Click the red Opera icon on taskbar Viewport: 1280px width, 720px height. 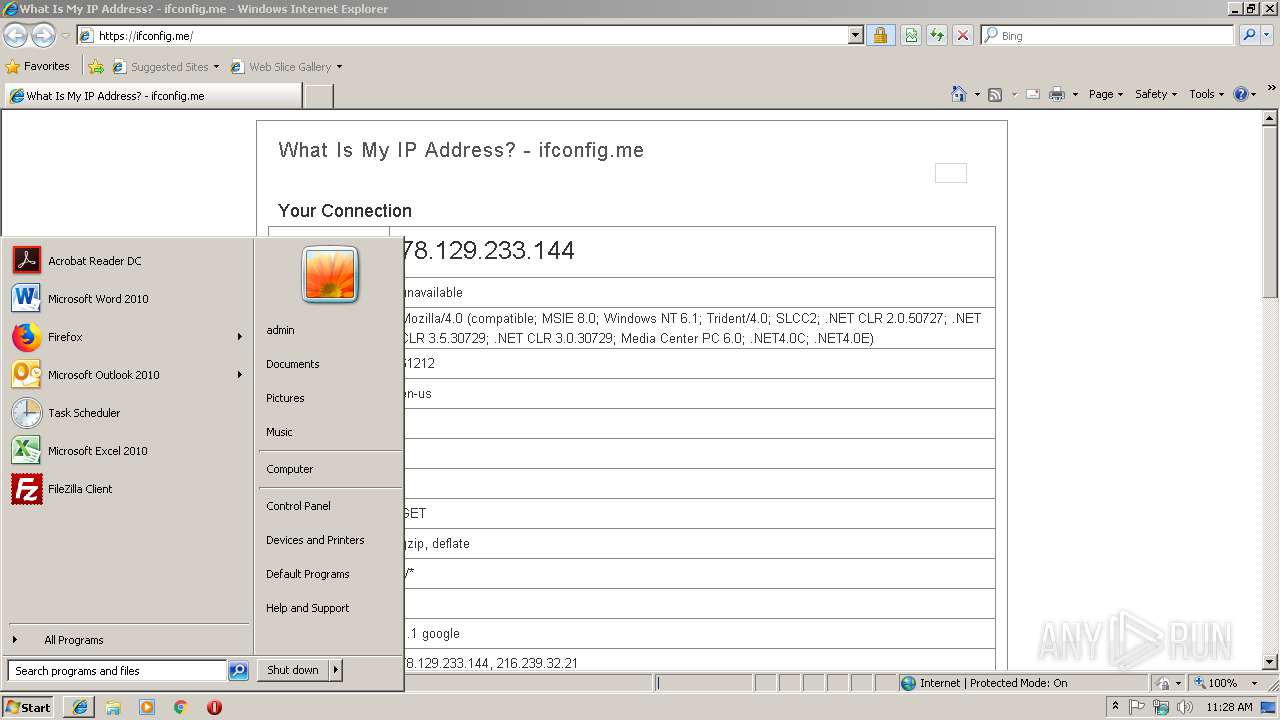(214, 707)
